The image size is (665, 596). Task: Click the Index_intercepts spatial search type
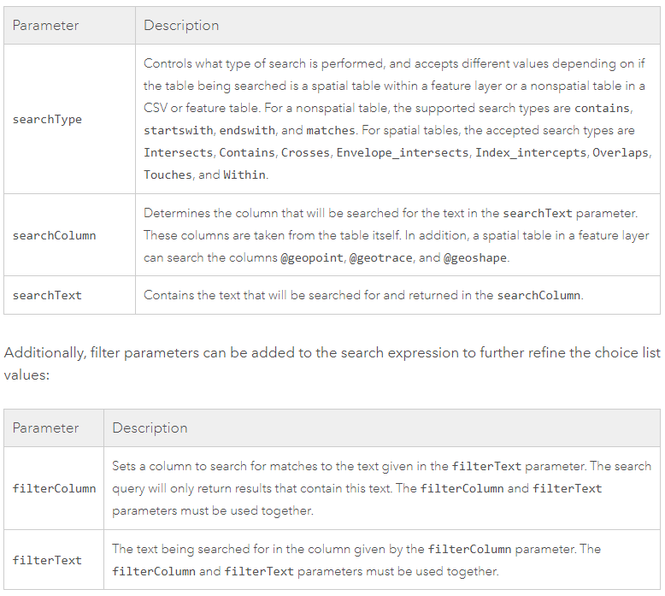coord(530,153)
